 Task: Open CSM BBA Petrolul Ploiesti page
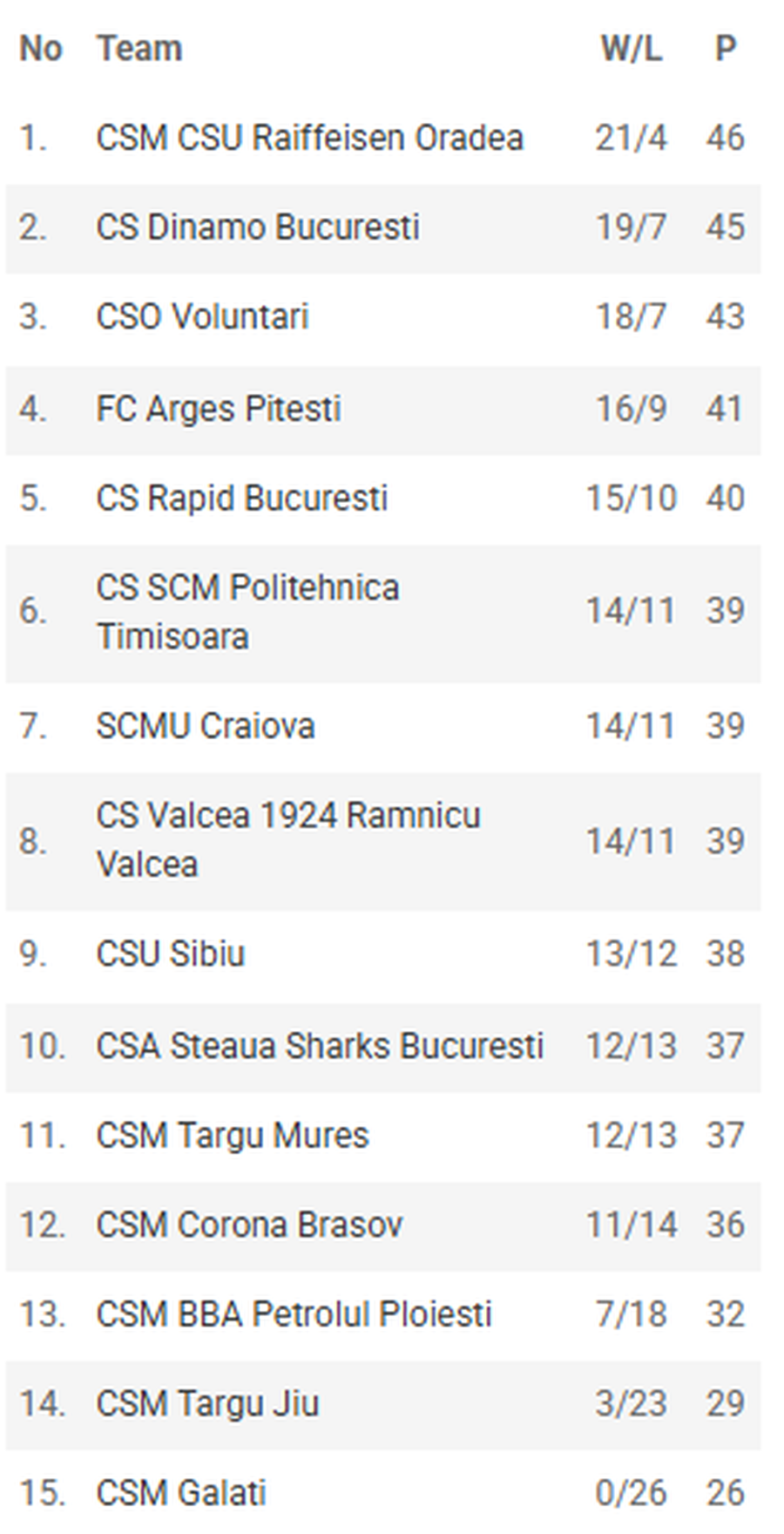click(x=294, y=1314)
